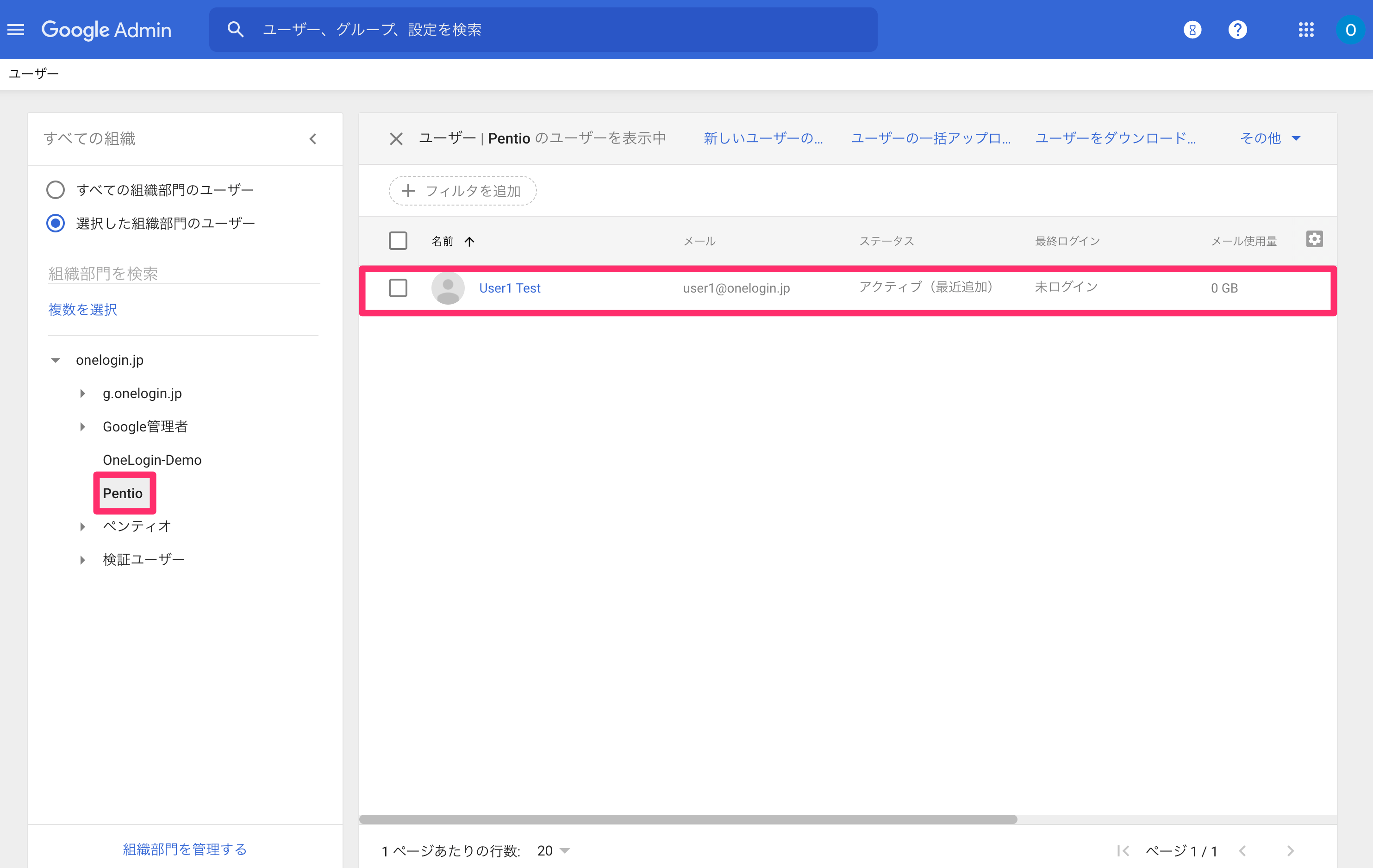Select the onelogin.jp root organization

click(x=109, y=361)
